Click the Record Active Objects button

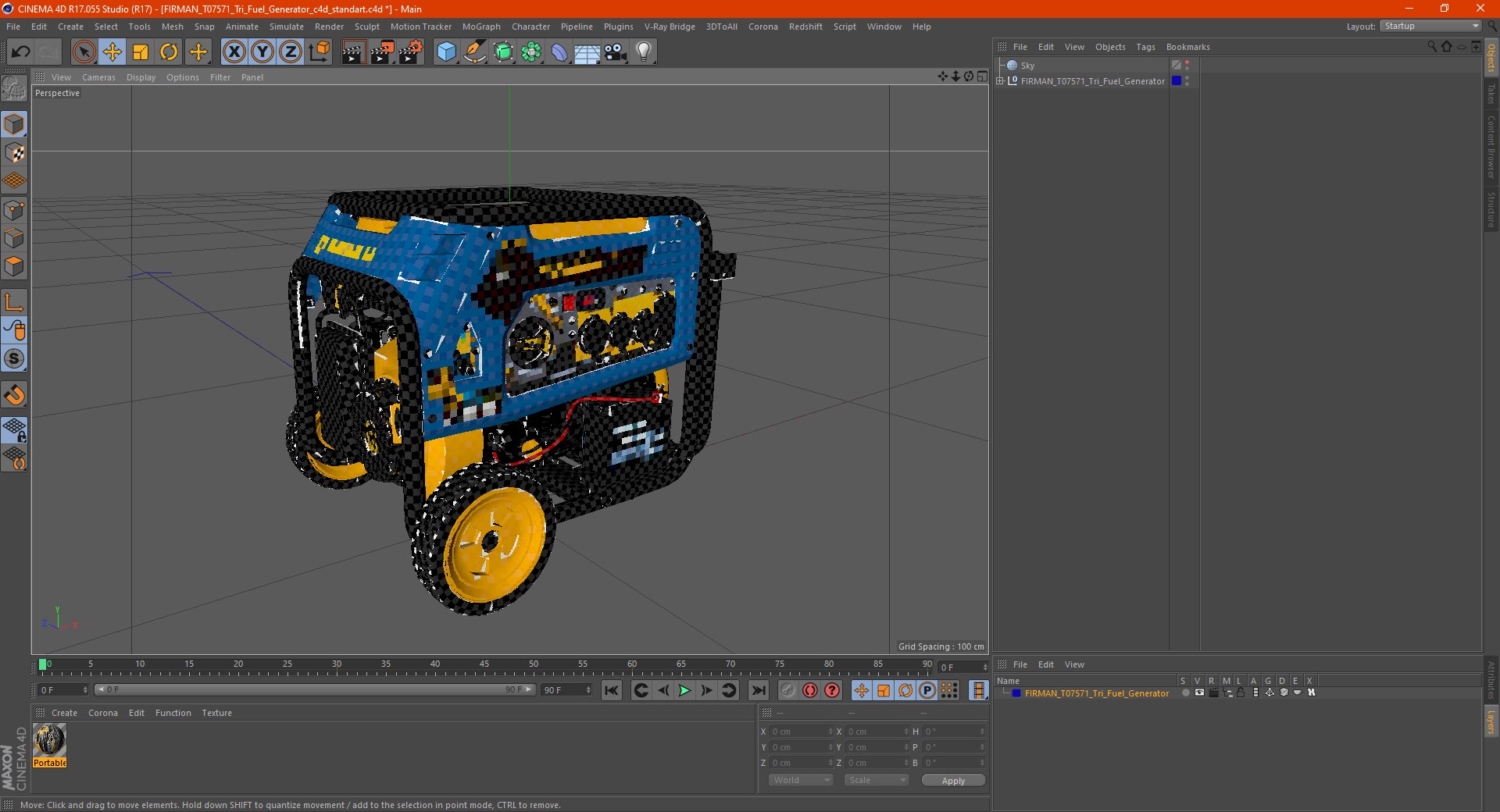[x=787, y=690]
